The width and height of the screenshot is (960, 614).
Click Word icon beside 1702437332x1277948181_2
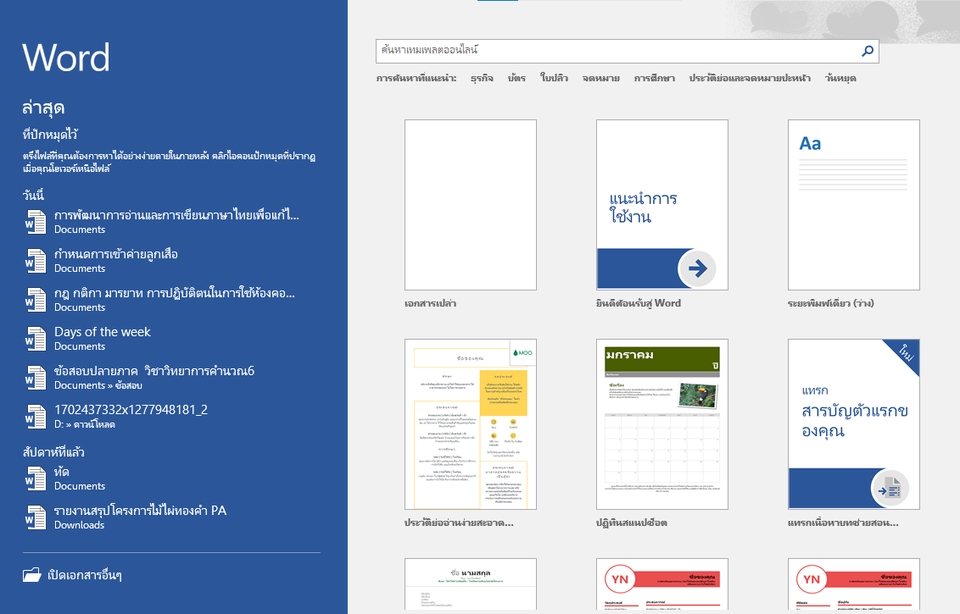[35, 417]
